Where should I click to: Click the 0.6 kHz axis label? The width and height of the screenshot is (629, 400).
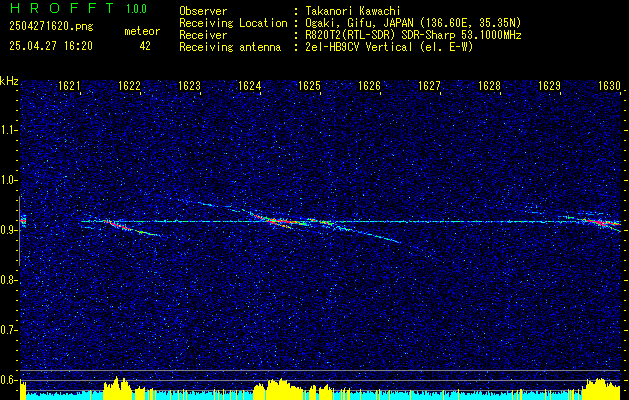pos(8,380)
